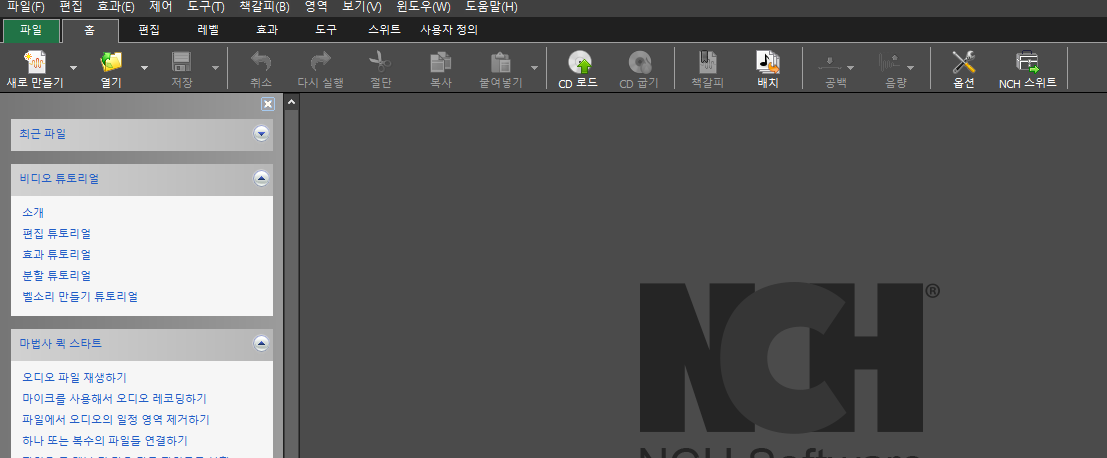Image resolution: width=1107 pixels, height=458 pixels.
Task: Click 파일에서 오디오의 일정 영역 제거하기 link
Action: [116, 419]
